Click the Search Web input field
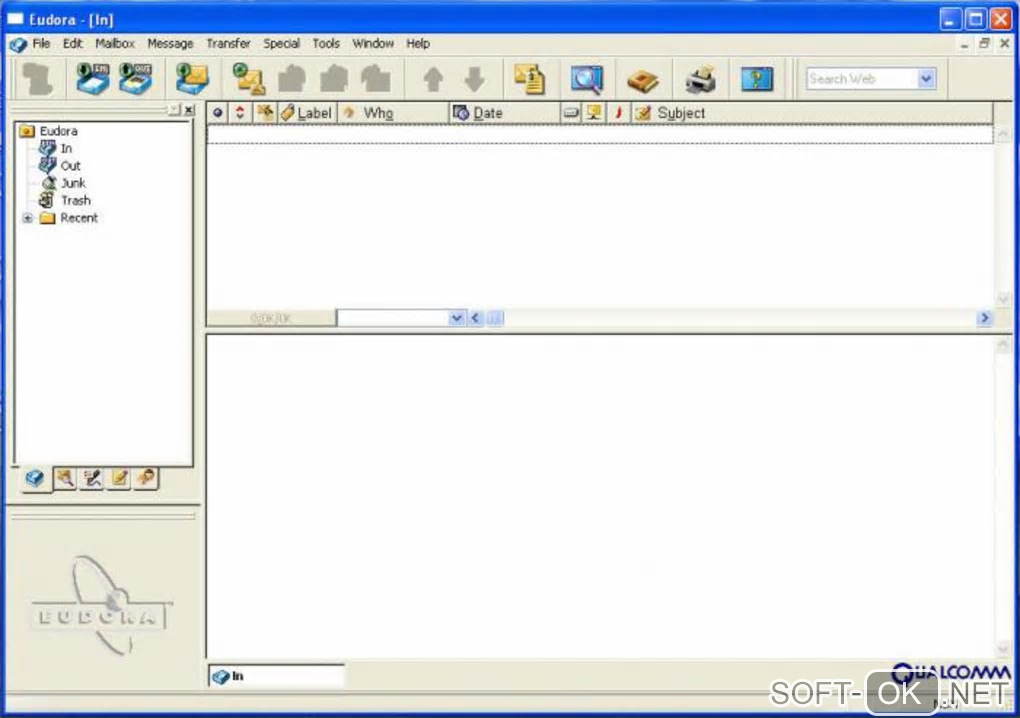This screenshot has width=1020, height=718. point(862,79)
